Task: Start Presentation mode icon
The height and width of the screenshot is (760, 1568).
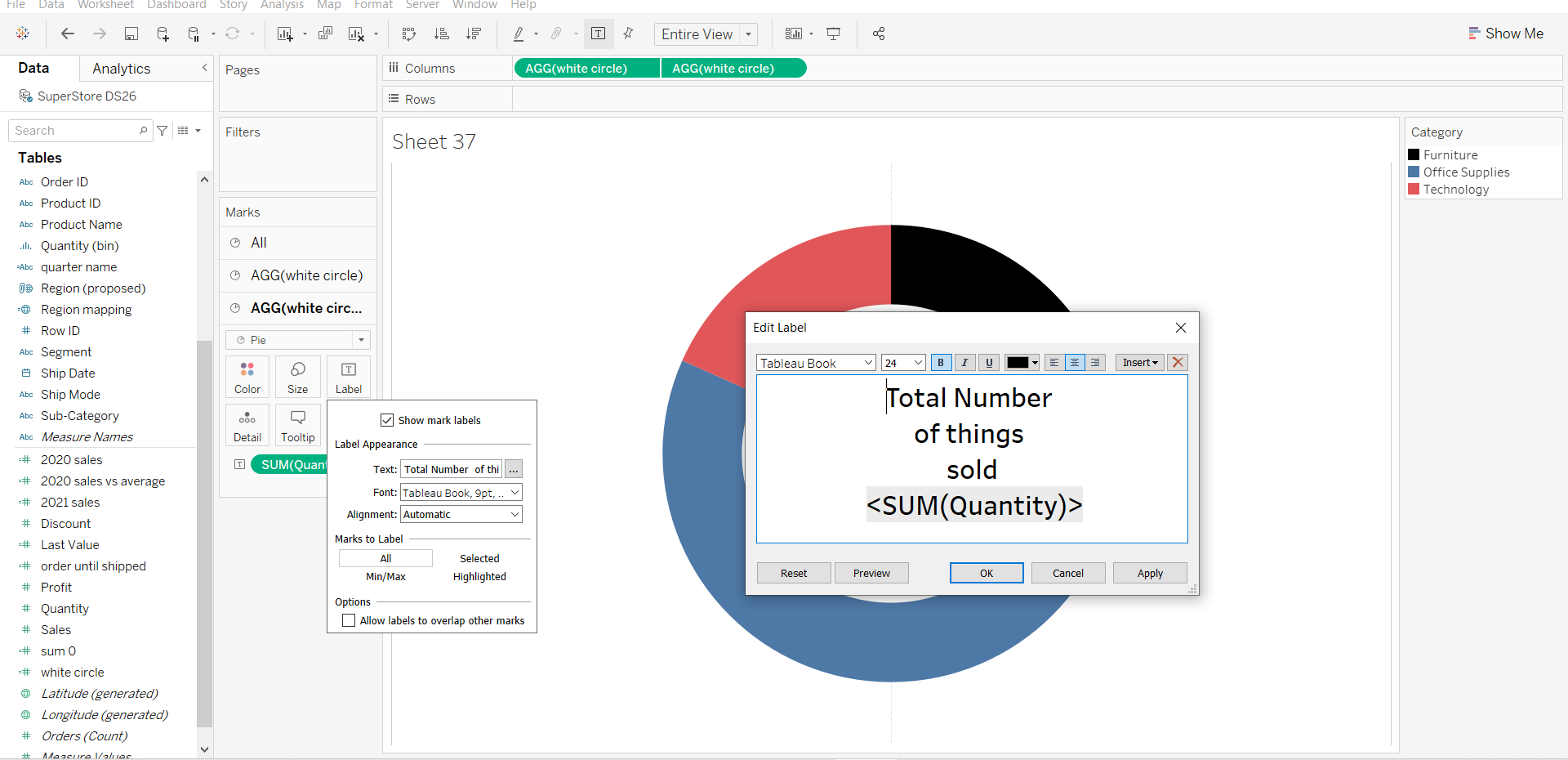Action: (834, 34)
